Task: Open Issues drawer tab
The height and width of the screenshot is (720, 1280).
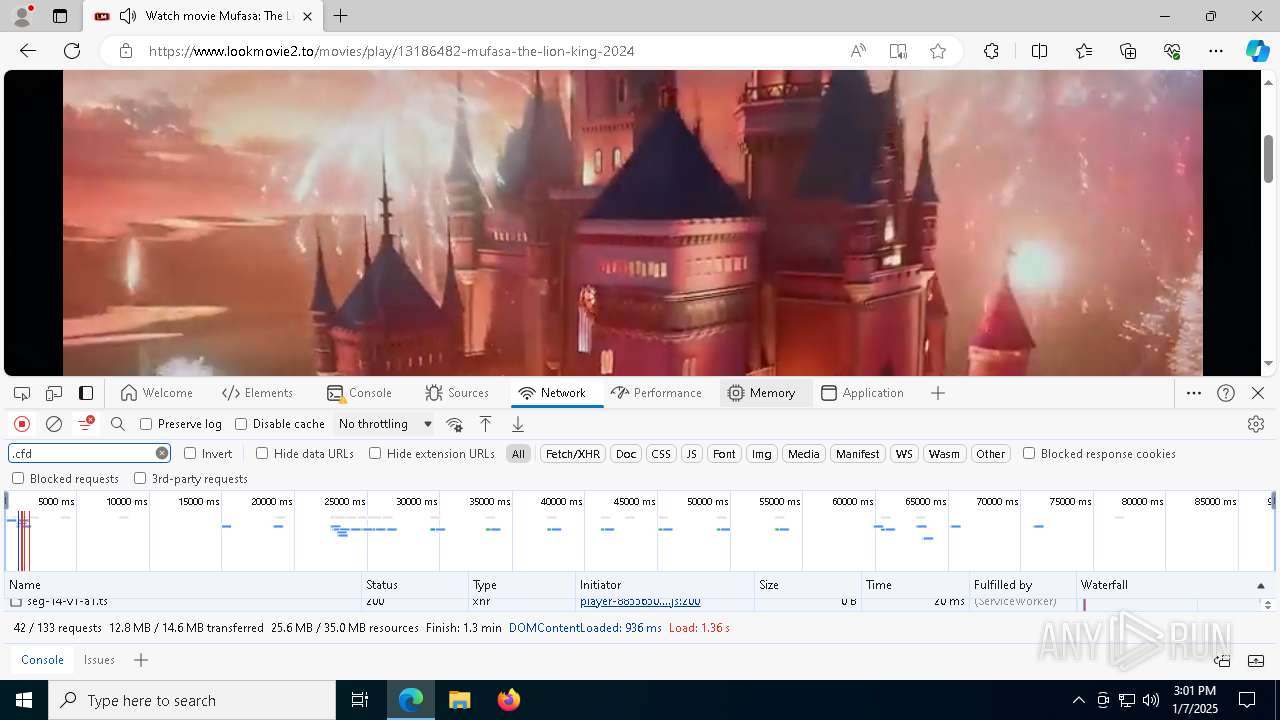Action: [99, 660]
